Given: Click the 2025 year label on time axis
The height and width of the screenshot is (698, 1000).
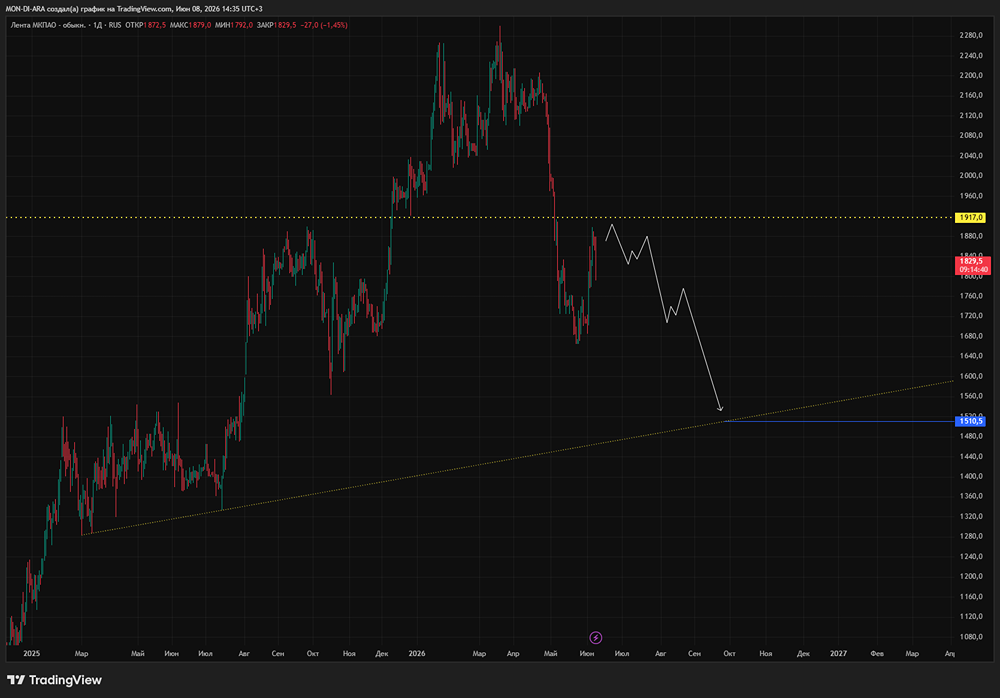Looking at the screenshot, I should (x=31, y=653).
